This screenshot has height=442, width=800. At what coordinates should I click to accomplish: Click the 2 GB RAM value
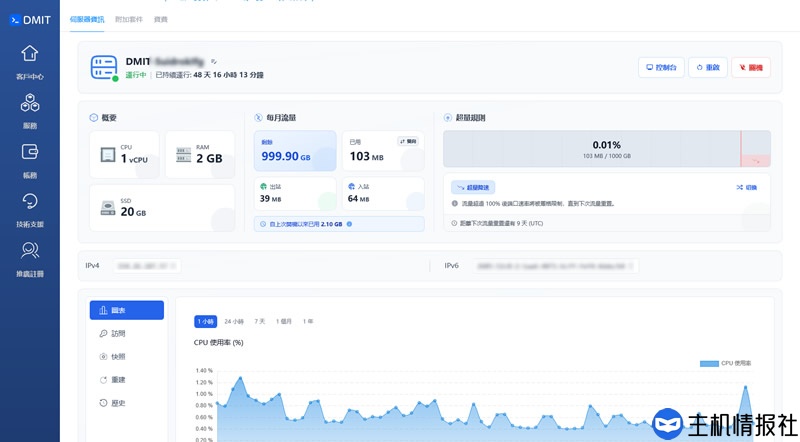(209, 159)
